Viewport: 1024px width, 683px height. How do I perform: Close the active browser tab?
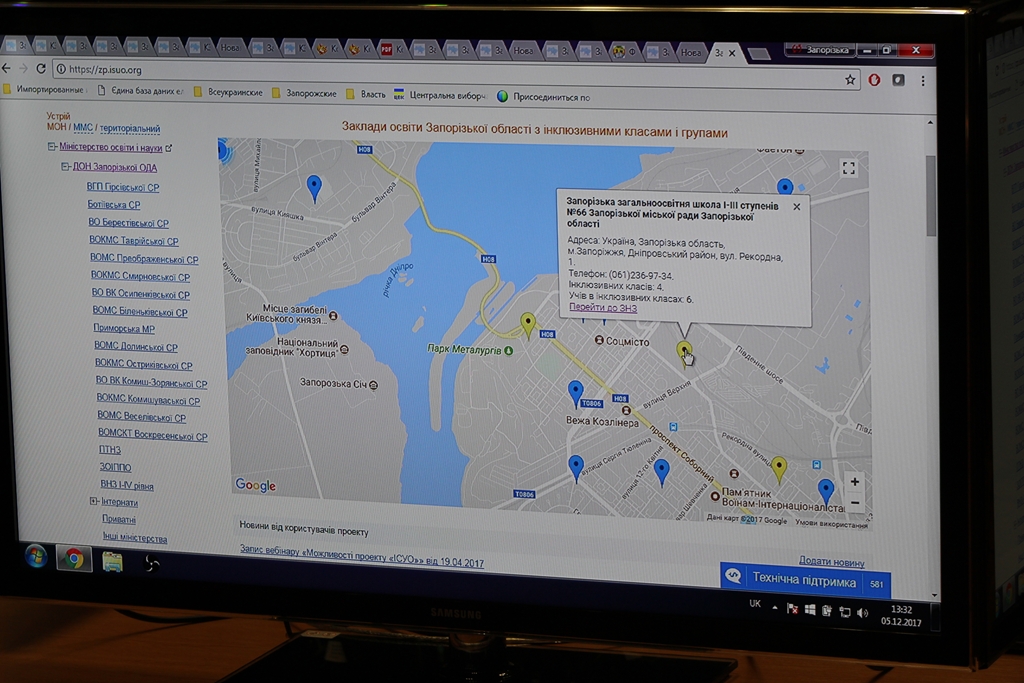click(732, 53)
